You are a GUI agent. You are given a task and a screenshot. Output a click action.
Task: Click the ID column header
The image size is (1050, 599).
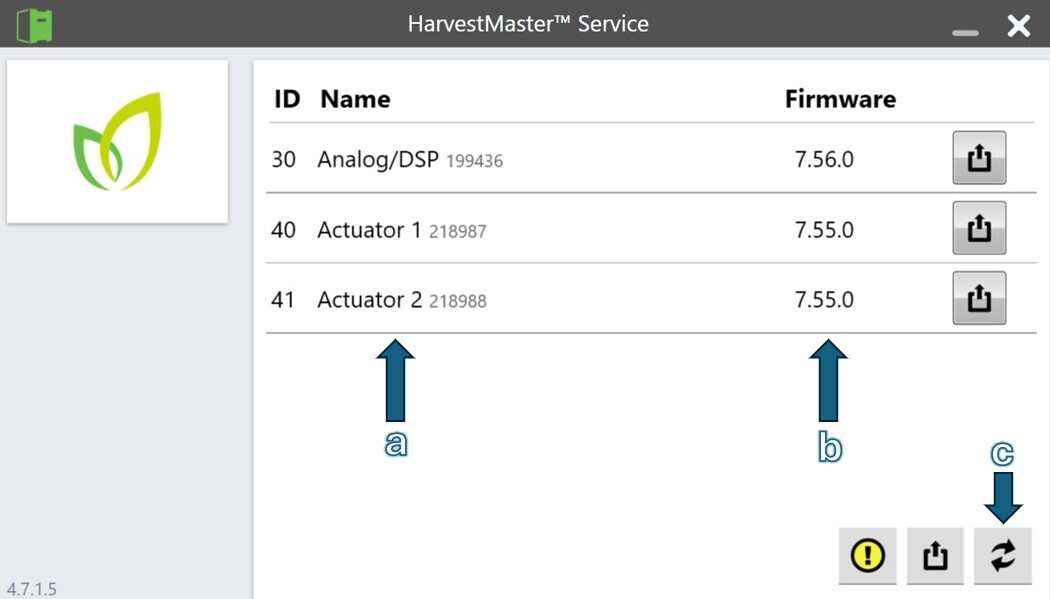tap(286, 98)
